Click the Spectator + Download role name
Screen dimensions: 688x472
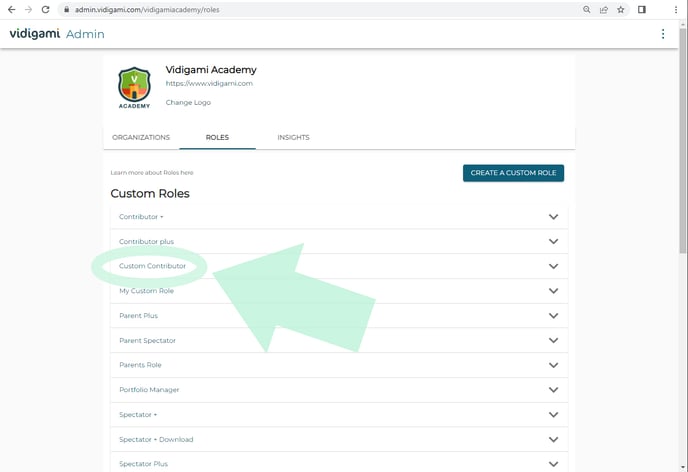(156, 439)
